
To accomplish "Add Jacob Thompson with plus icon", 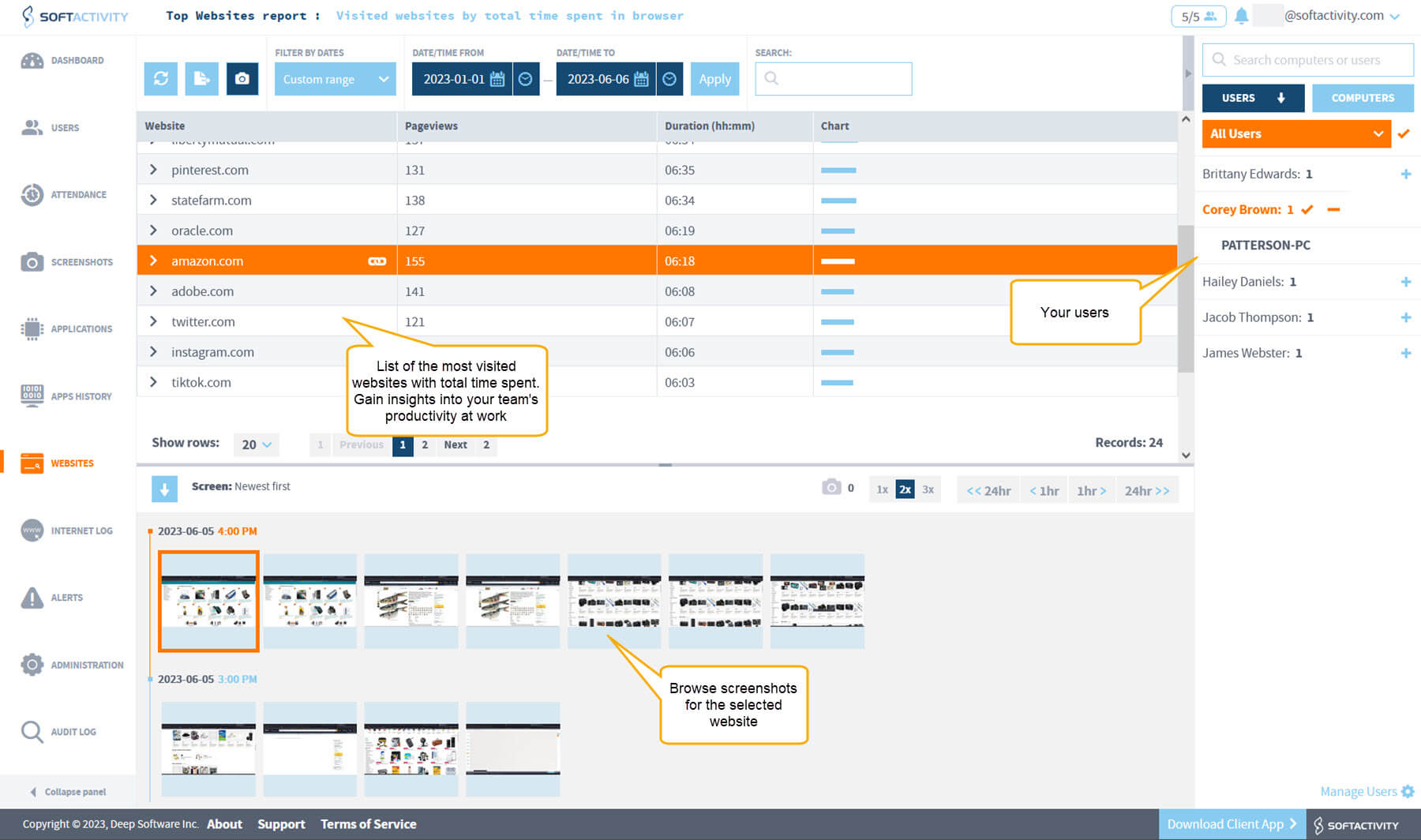I will pos(1406,317).
